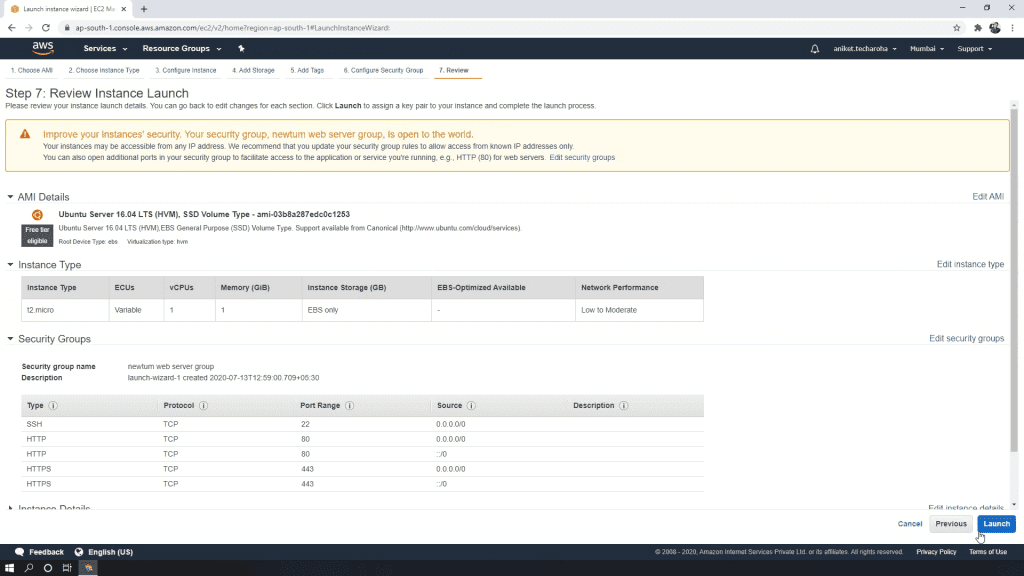This screenshot has width=1024, height=576.
Task: Open the Windows Start menu
Action: pyautogui.click(x=9, y=568)
